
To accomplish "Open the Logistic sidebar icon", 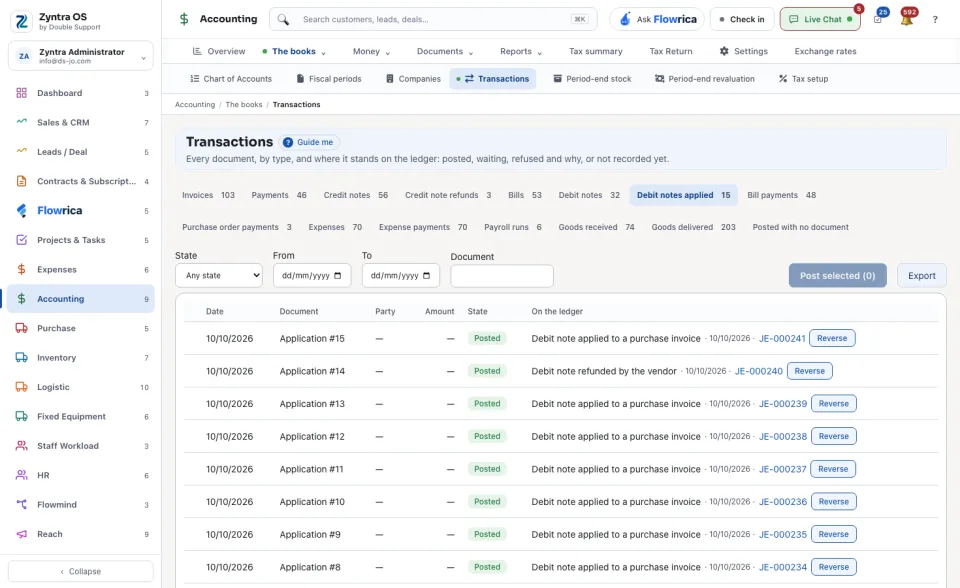I will pos(21,387).
